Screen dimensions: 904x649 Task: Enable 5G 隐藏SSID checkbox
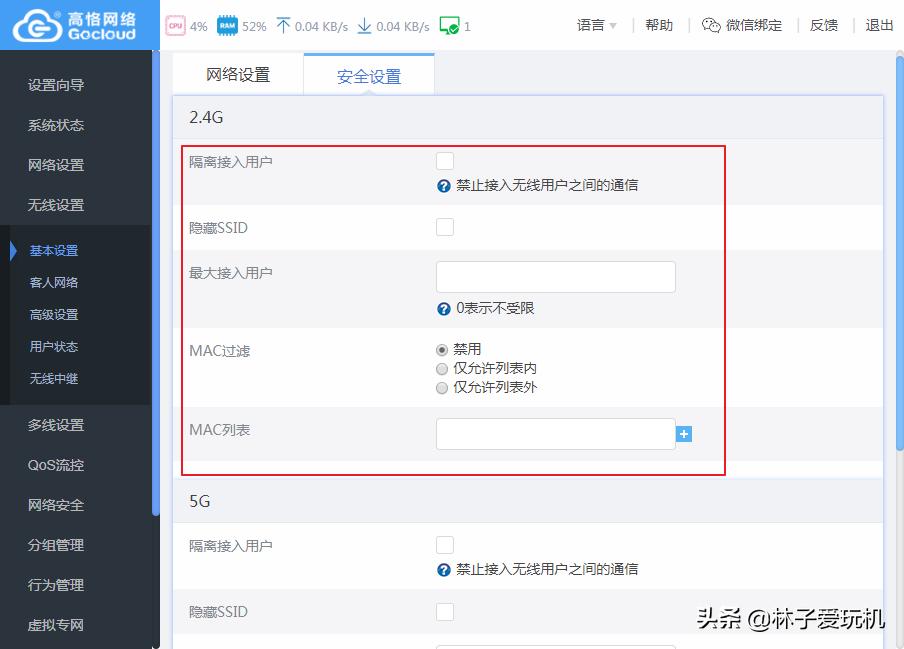click(x=445, y=612)
